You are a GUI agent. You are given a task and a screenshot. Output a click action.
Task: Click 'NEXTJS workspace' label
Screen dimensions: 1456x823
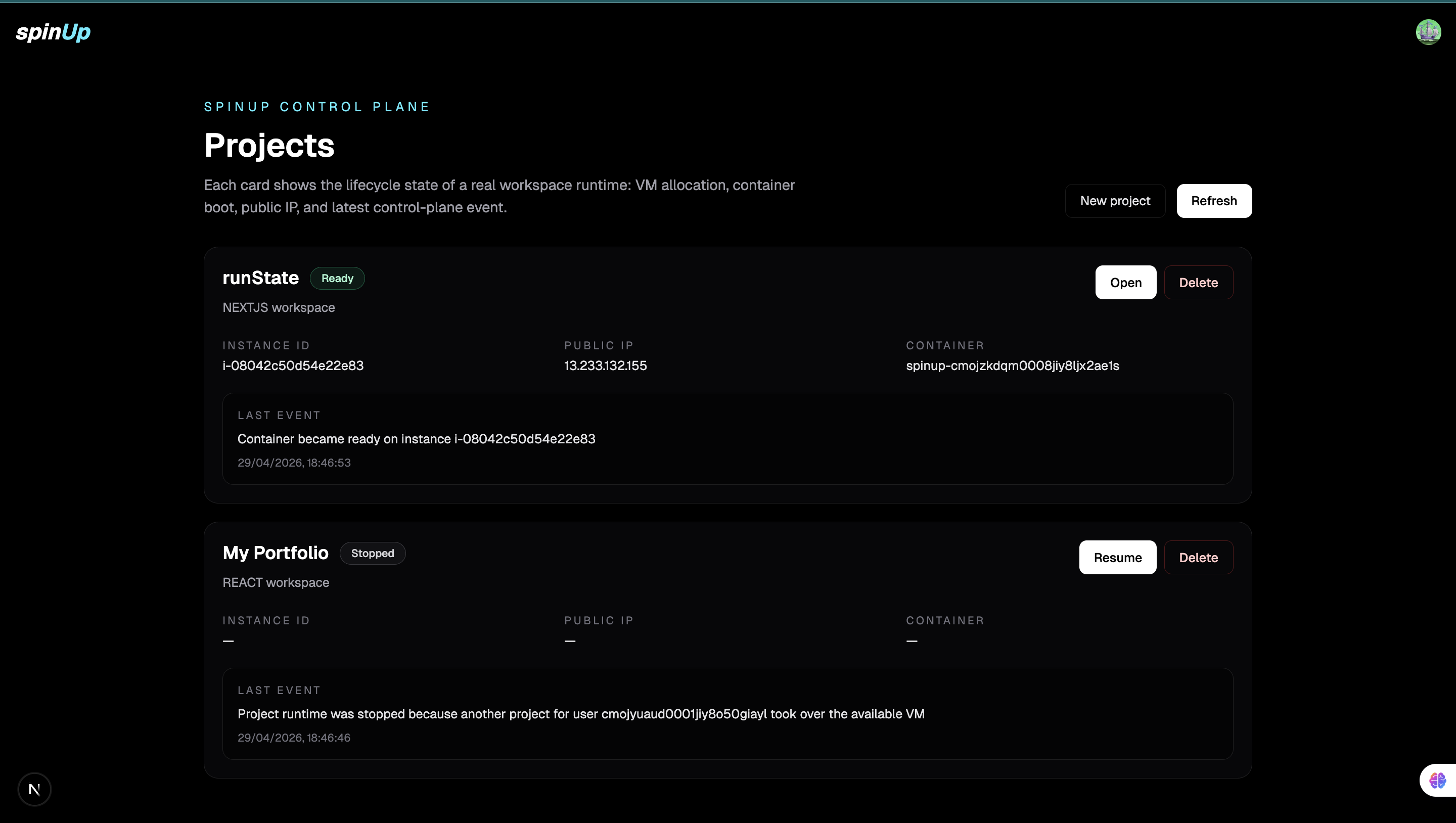(x=279, y=307)
